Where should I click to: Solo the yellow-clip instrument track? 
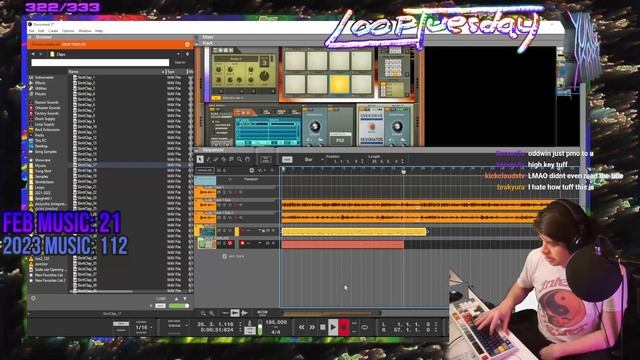tap(224, 231)
